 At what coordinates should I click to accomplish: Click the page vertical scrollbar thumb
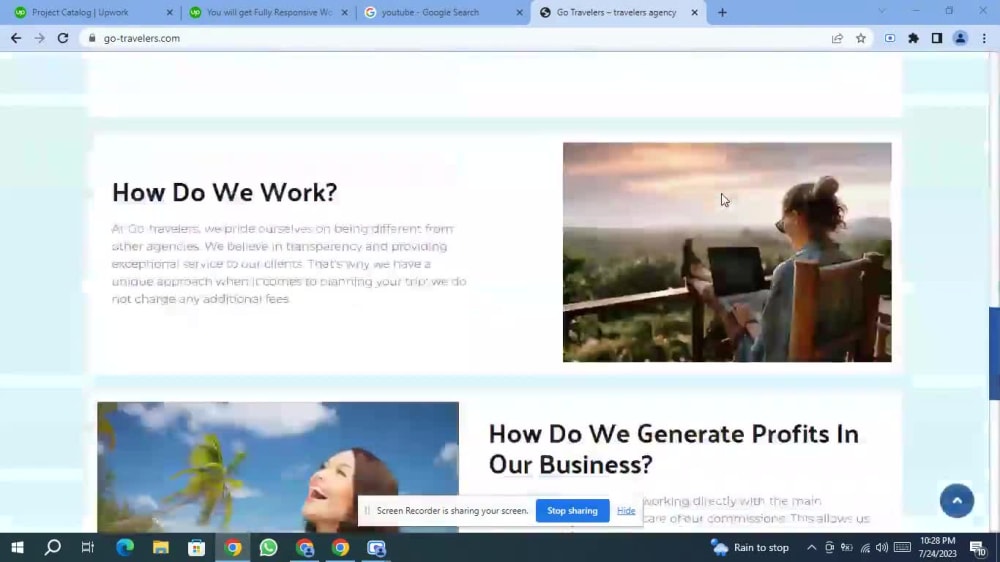(x=994, y=353)
